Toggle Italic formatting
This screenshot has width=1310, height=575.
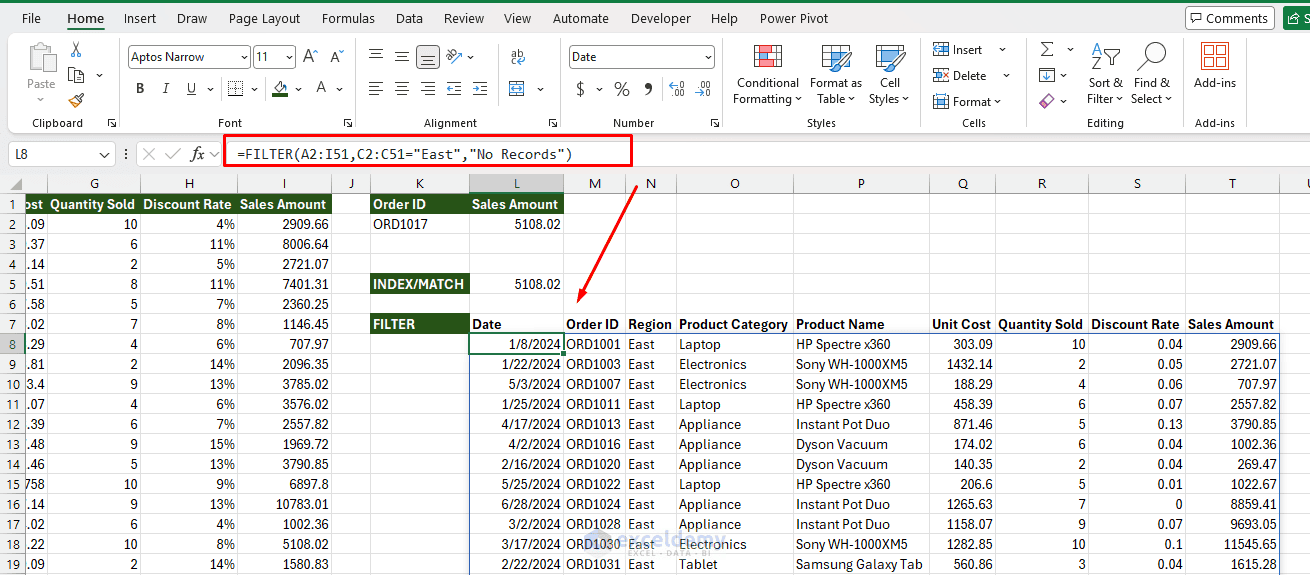(164, 89)
